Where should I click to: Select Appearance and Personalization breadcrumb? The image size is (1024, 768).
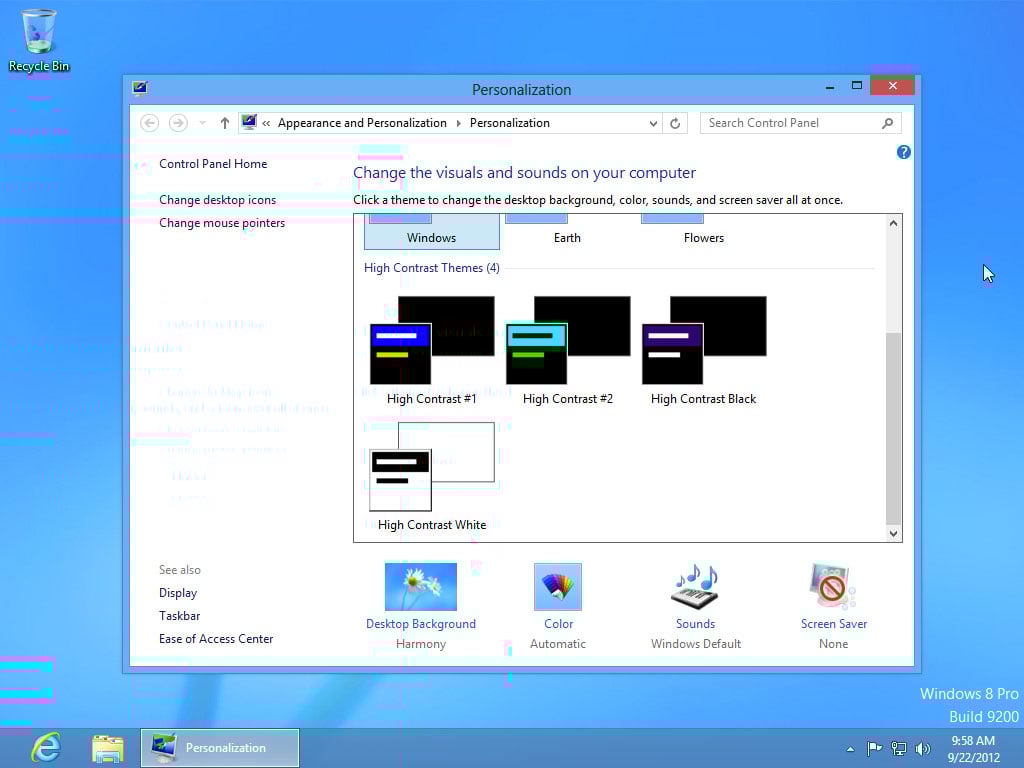(362, 123)
